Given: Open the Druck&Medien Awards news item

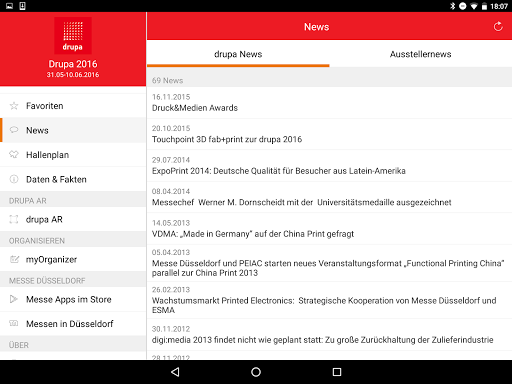Looking at the screenshot, I should [329, 103].
